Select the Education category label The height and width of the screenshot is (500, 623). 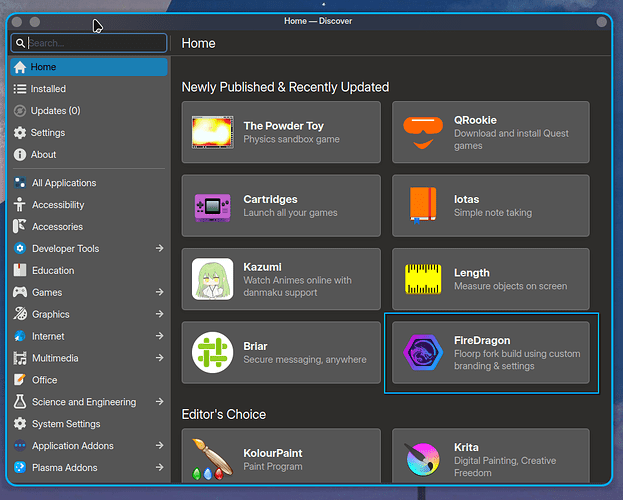click(x=53, y=271)
